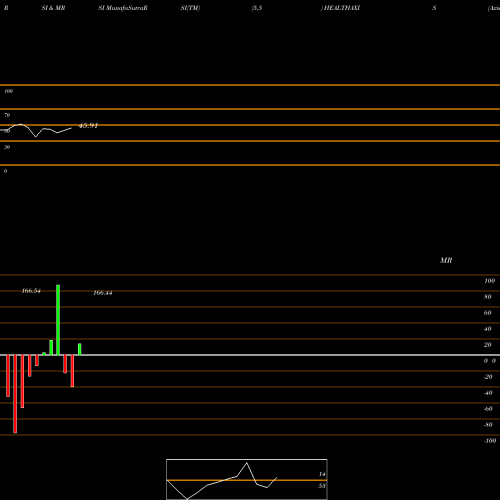Click the MR axis 0 label
Screen dimensions: 500x500
[x=490, y=361]
